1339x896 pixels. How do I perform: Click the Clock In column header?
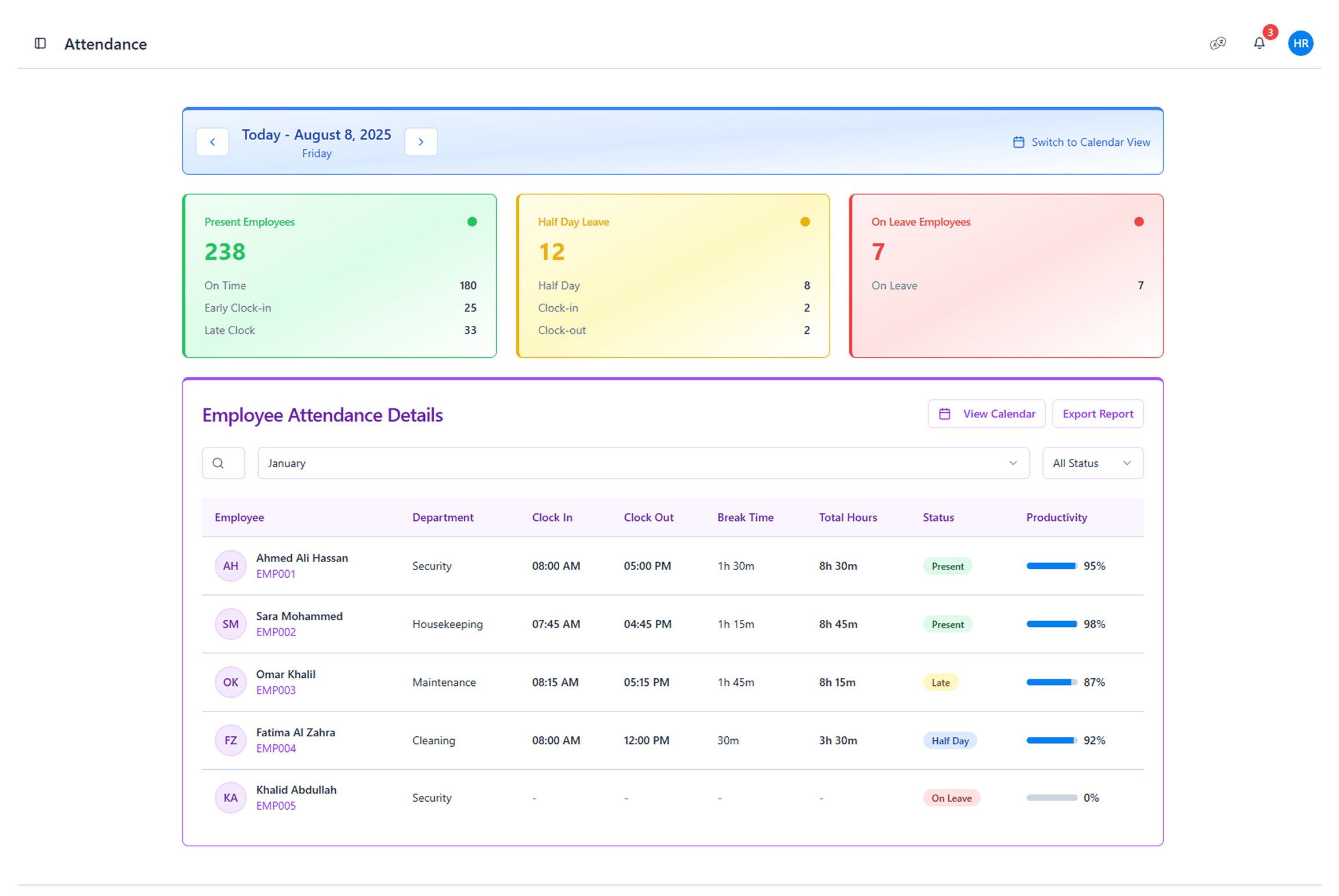[x=552, y=517]
